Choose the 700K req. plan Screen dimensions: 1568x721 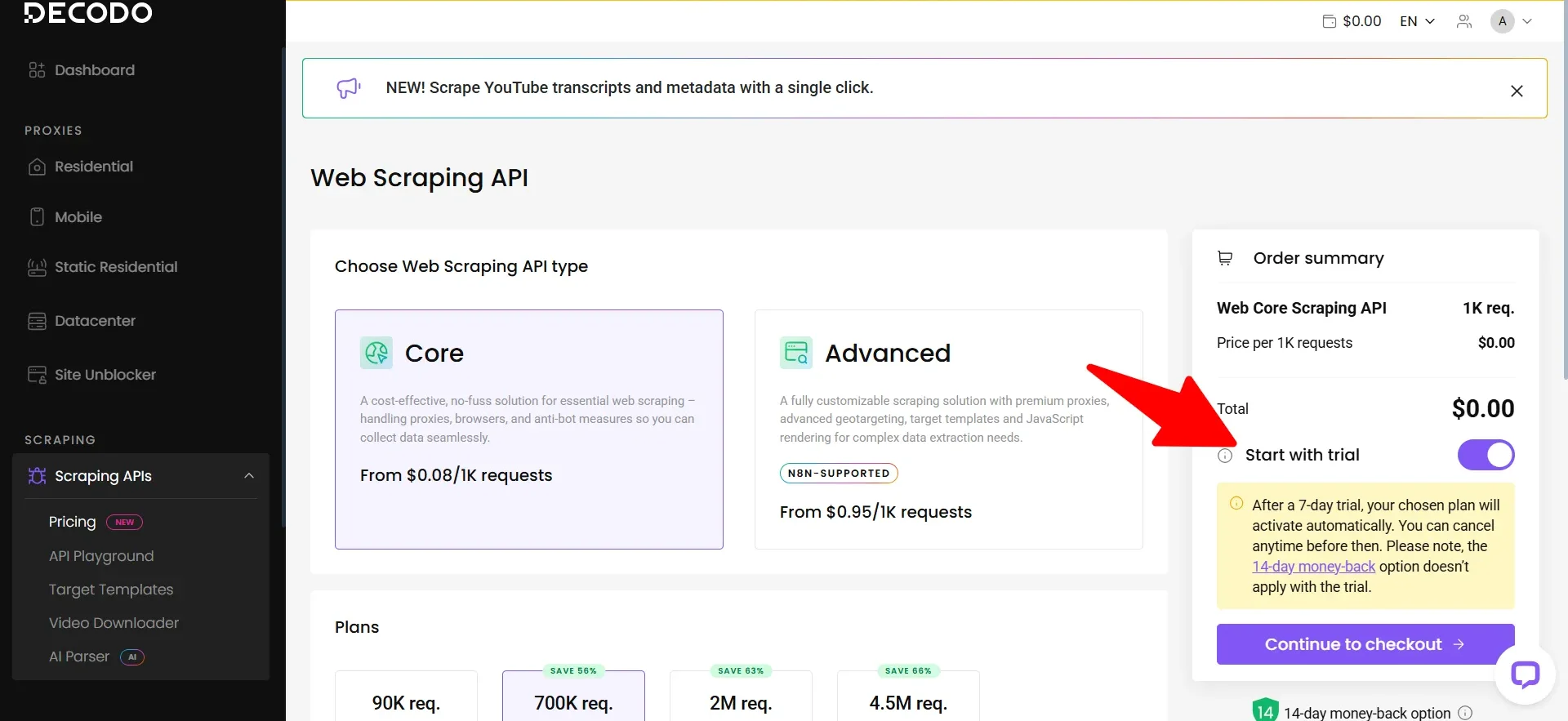(x=573, y=697)
